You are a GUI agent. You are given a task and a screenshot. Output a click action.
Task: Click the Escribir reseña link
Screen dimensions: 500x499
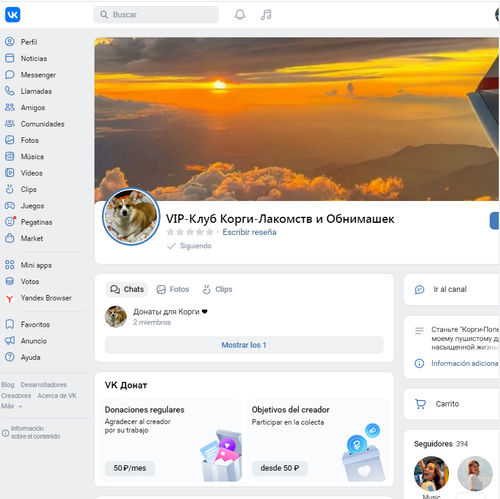click(x=249, y=232)
